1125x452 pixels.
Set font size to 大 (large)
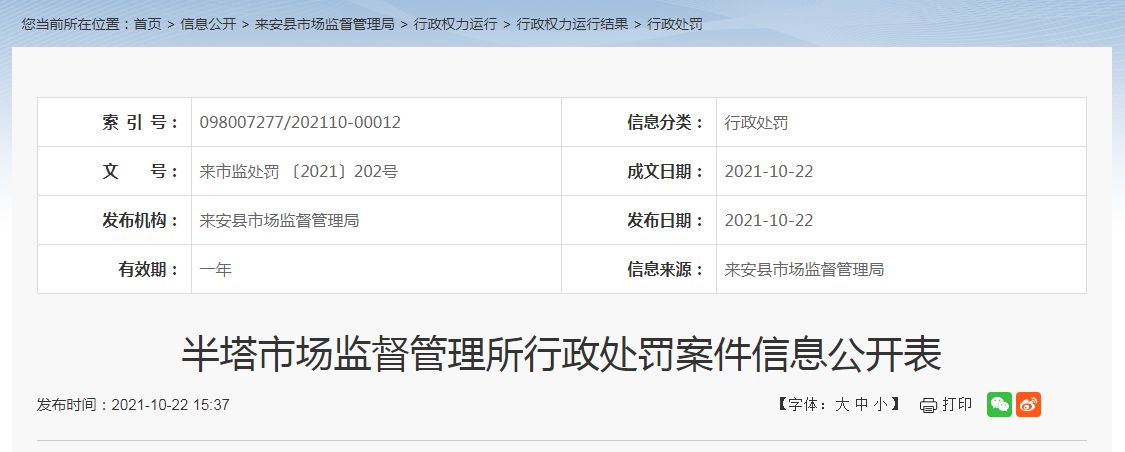click(x=842, y=405)
